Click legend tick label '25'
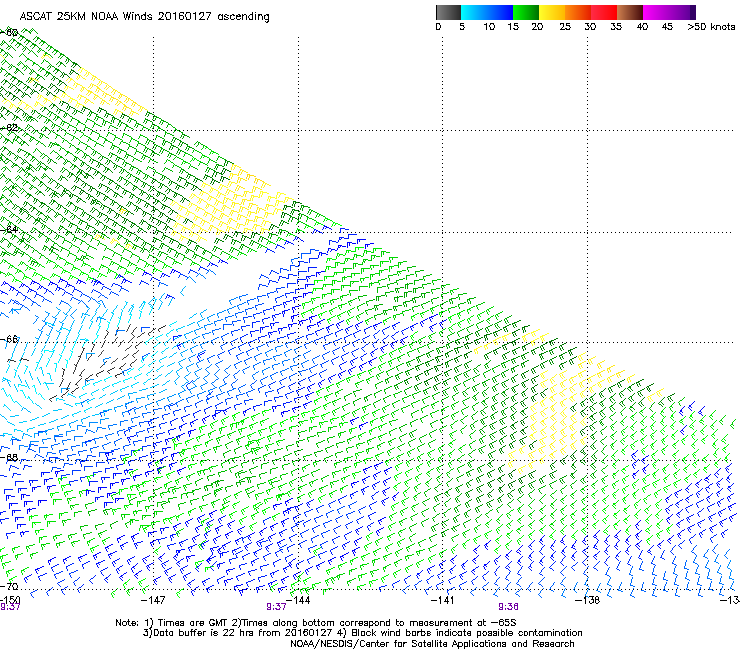The image size is (740, 650). tap(565, 27)
